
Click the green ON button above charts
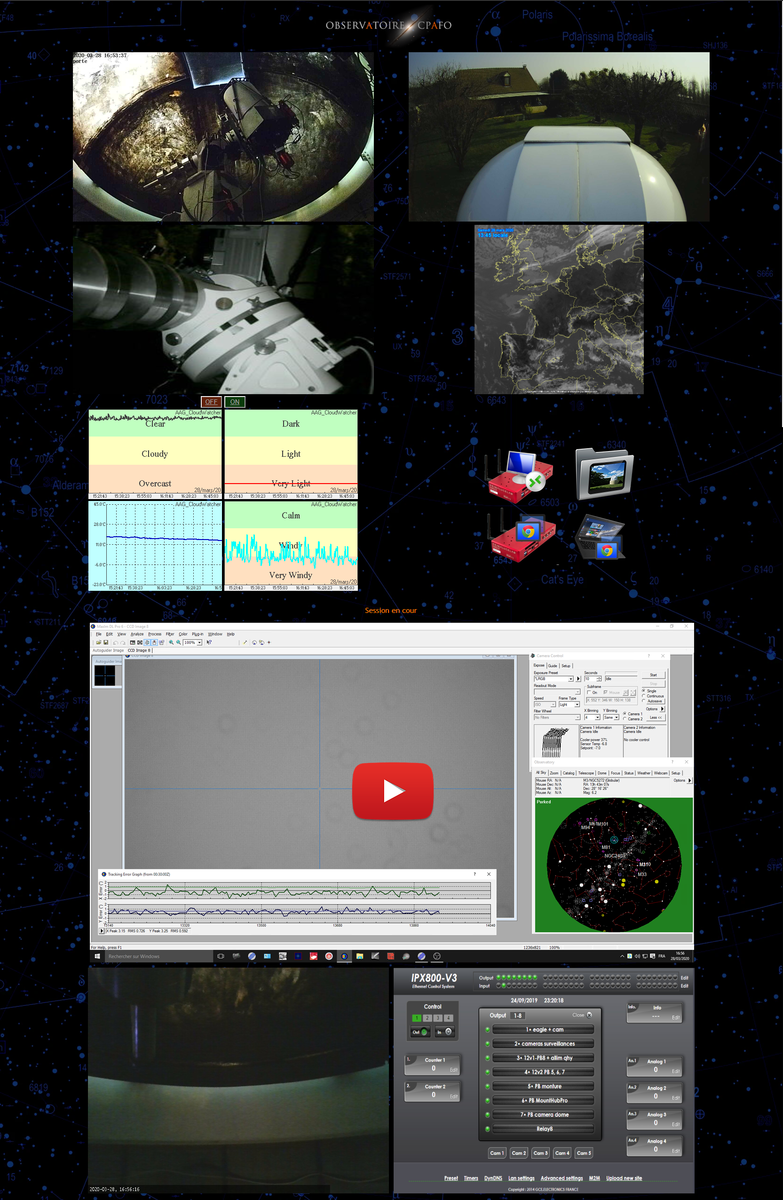(234, 402)
